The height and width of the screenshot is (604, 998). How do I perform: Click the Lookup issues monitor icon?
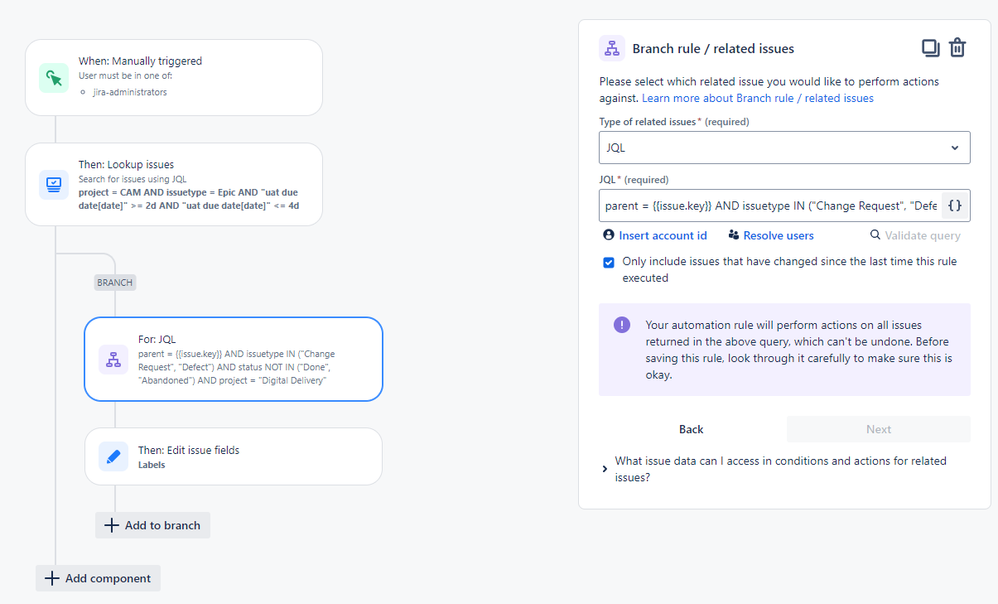[54, 185]
